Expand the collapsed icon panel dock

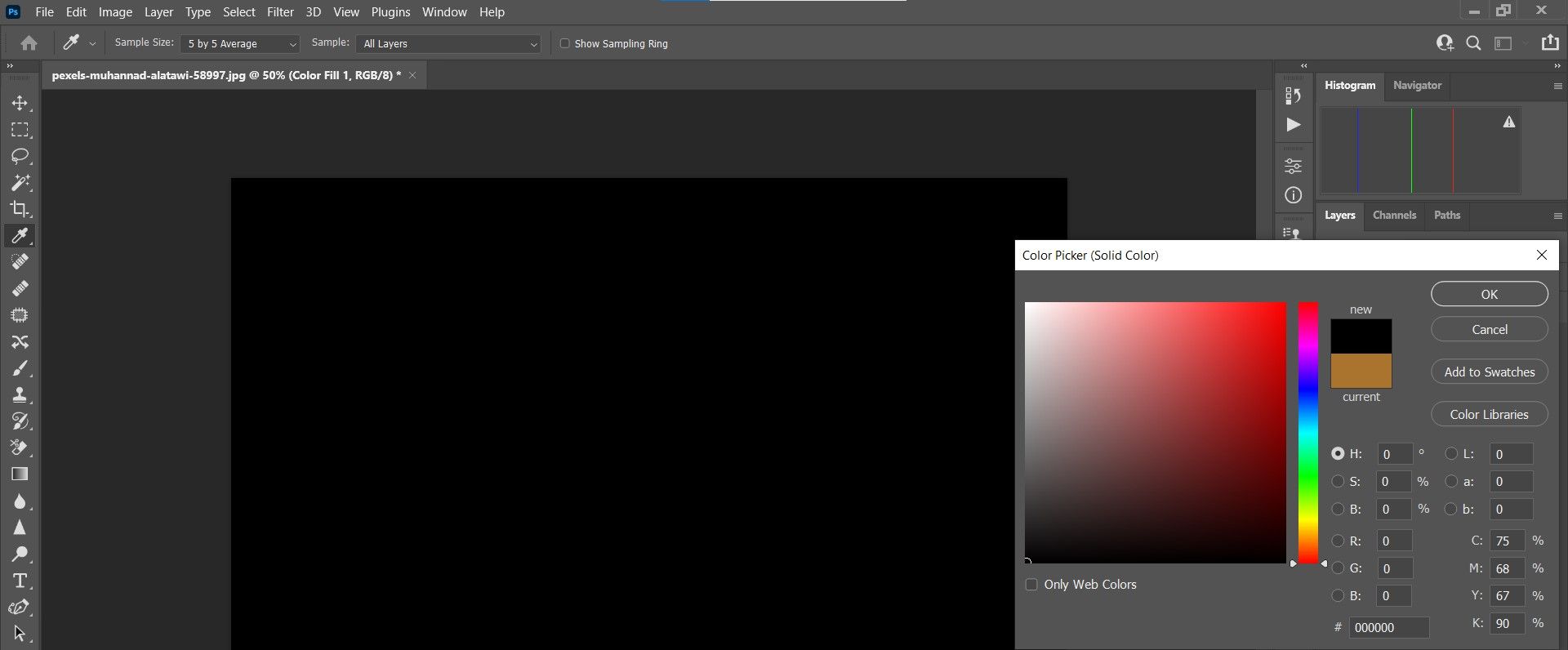pos(1304,66)
